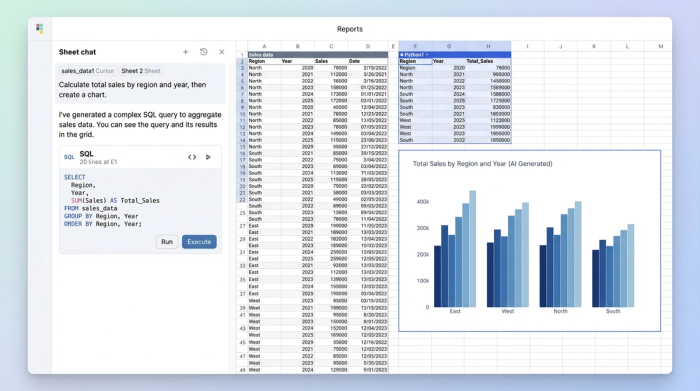This screenshot has width=700, height=391.
Task: Select column H header
Action: tap(488, 46)
